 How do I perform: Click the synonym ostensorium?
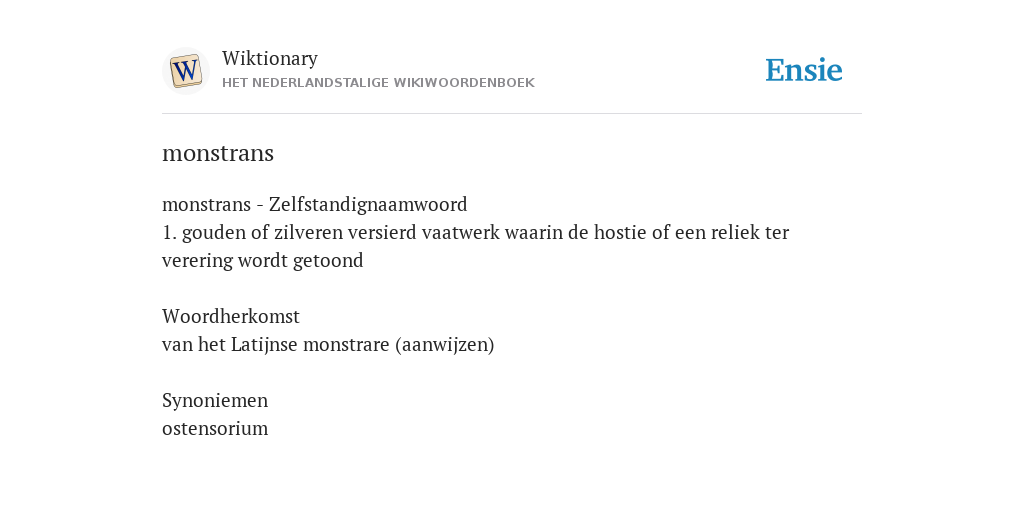215,429
